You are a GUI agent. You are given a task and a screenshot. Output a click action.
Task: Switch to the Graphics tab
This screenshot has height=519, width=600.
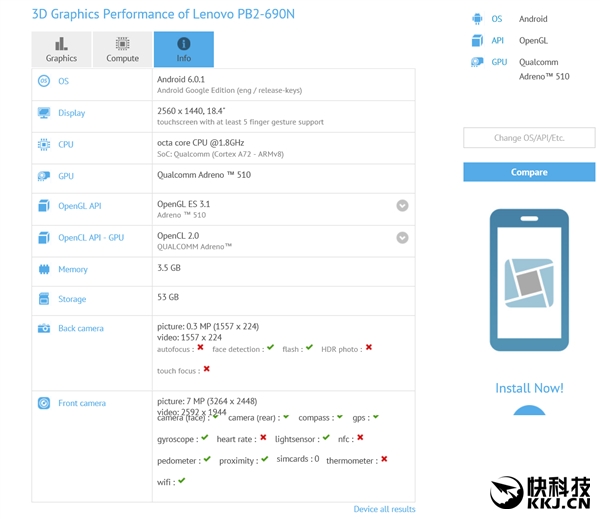click(61, 50)
